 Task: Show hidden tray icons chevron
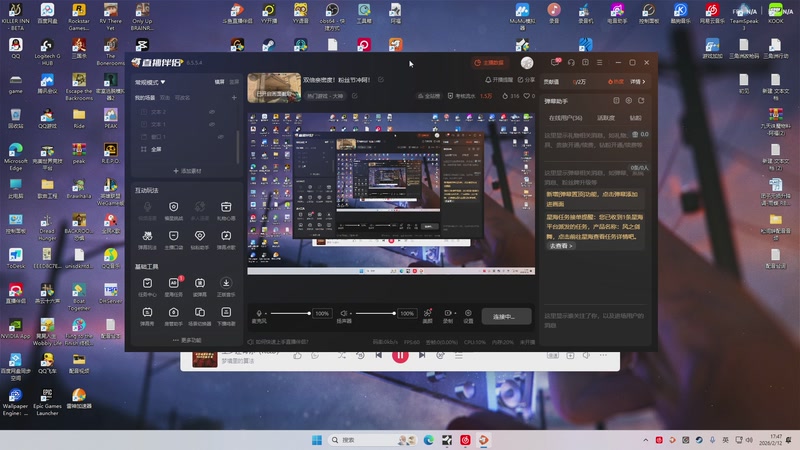pyautogui.click(x=645, y=440)
